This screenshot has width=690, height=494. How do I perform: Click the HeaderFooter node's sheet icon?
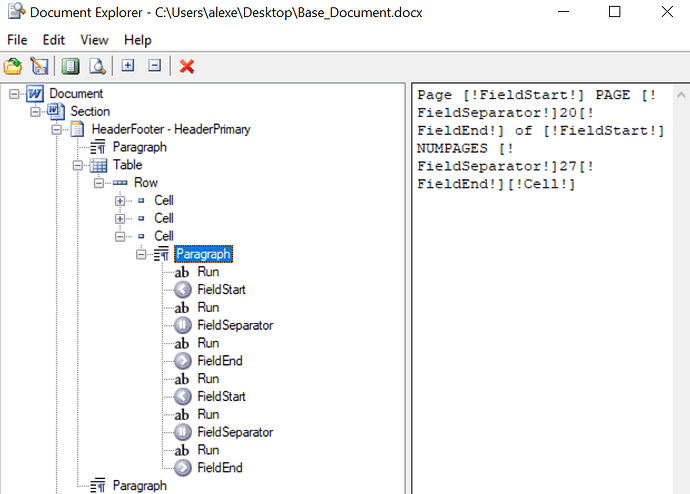pos(77,129)
